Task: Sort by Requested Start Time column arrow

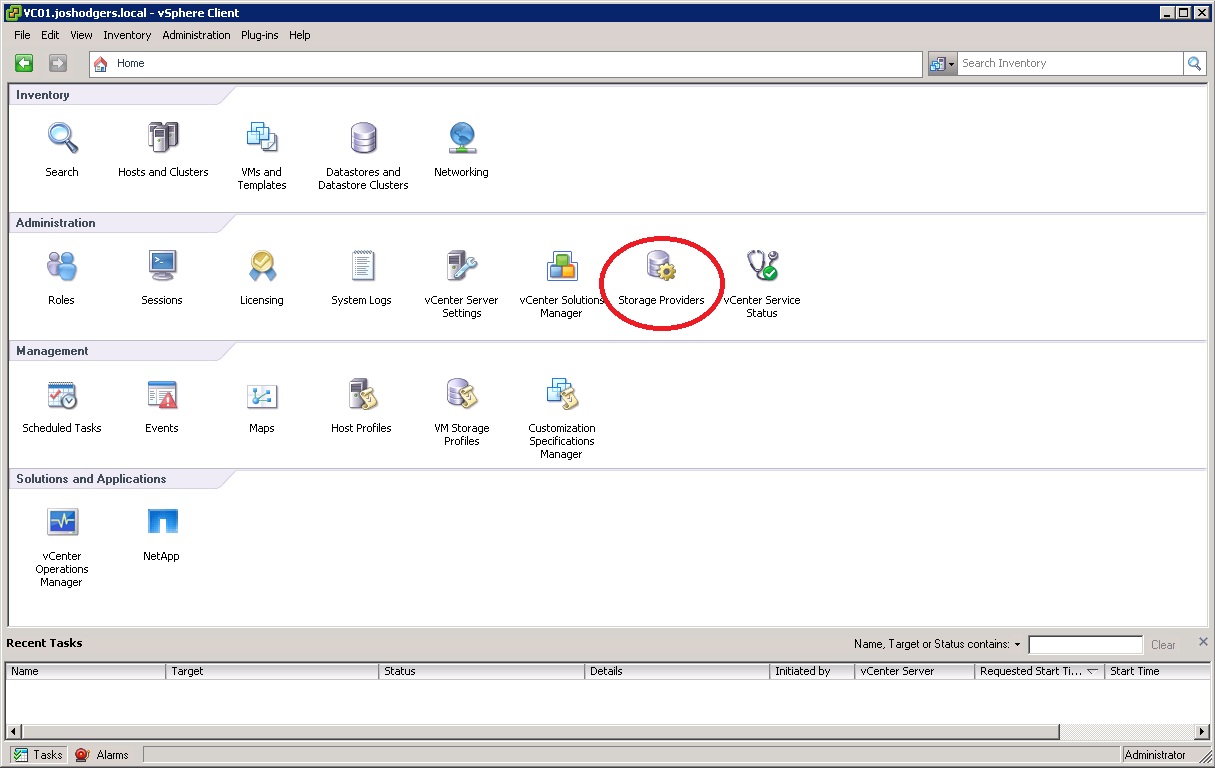Action: coord(1092,671)
